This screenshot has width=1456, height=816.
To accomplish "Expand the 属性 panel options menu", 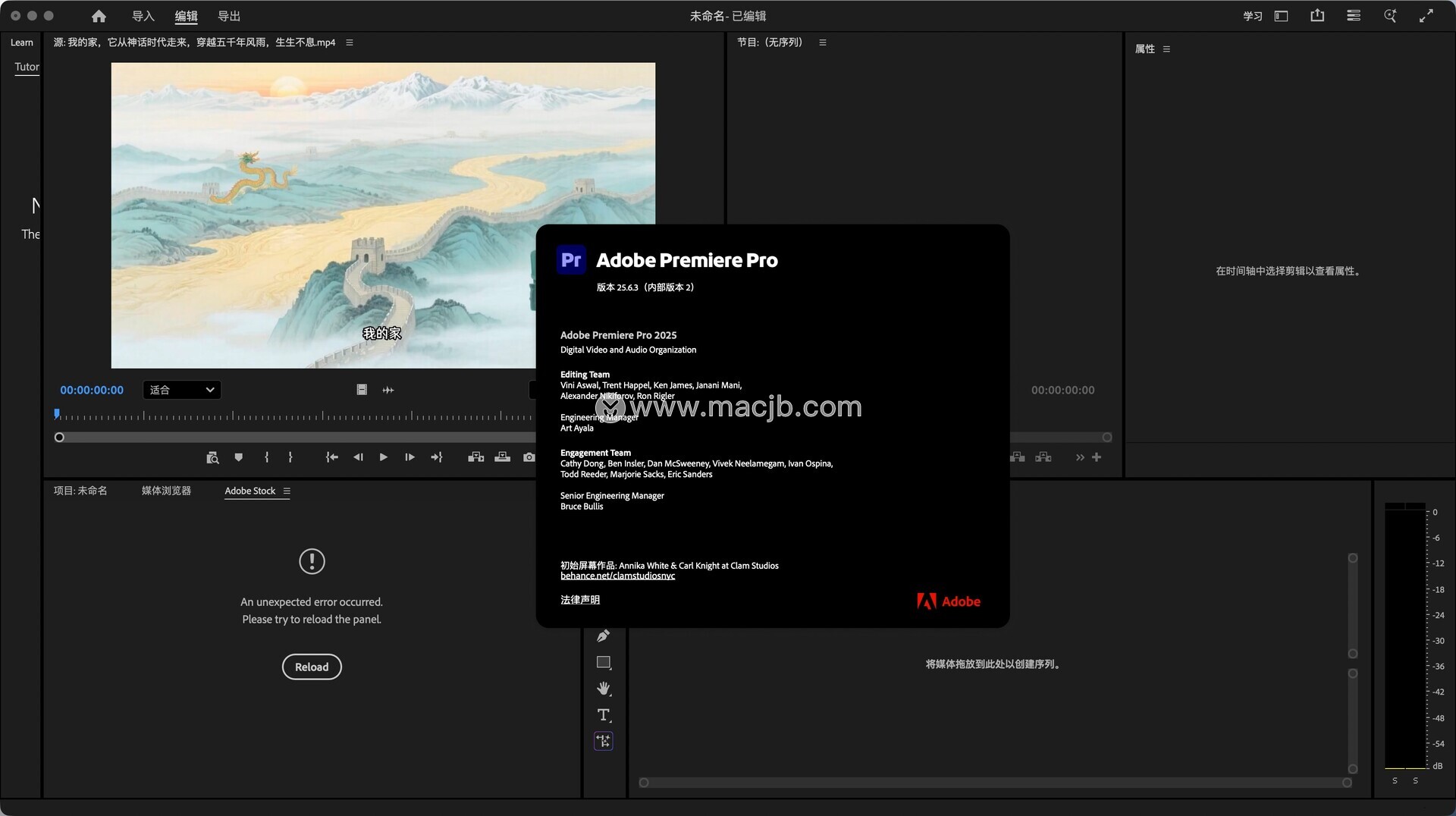I will pyautogui.click(x=1166, y=49).
